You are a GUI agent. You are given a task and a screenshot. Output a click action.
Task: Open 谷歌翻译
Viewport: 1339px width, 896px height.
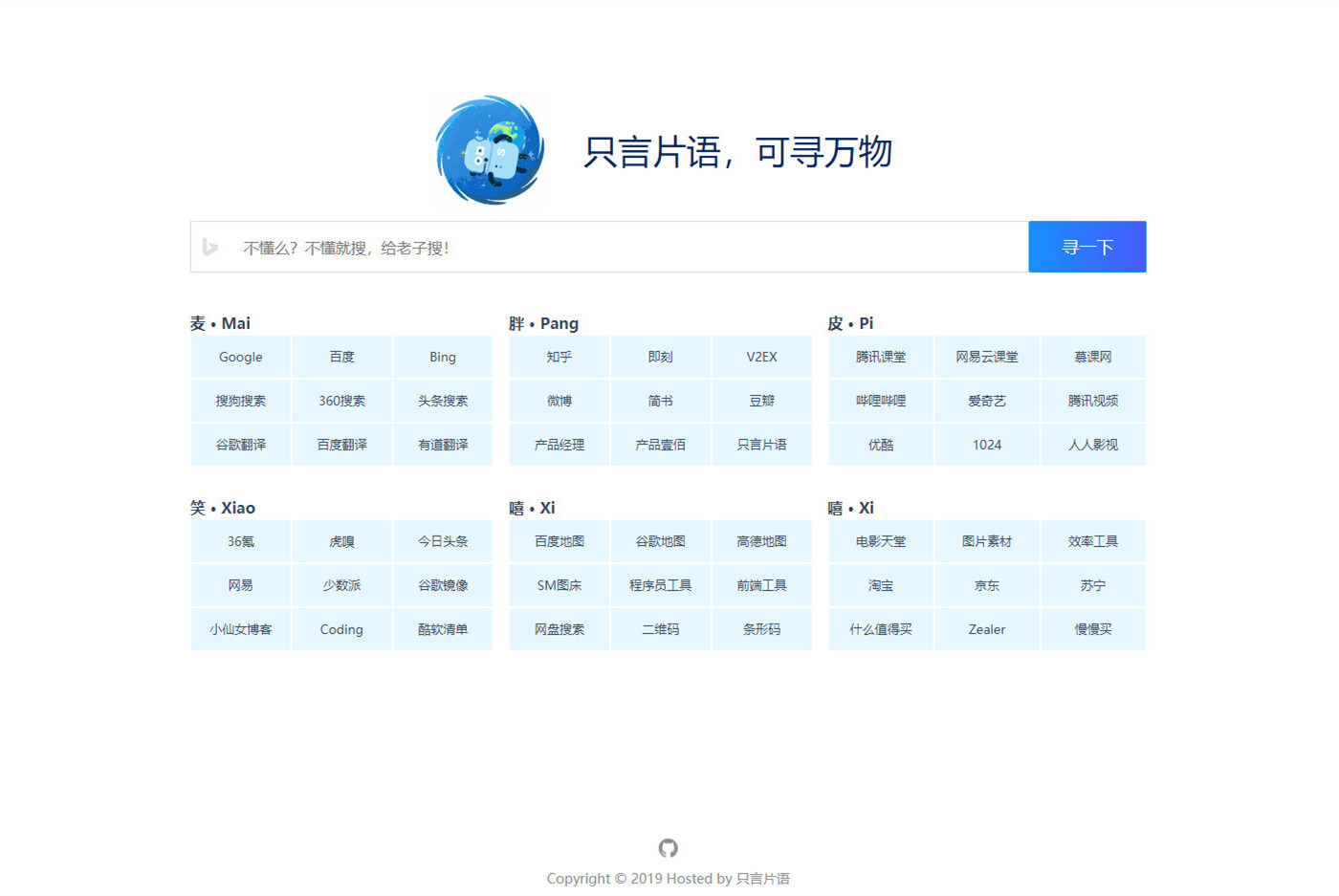coord(241,445)
